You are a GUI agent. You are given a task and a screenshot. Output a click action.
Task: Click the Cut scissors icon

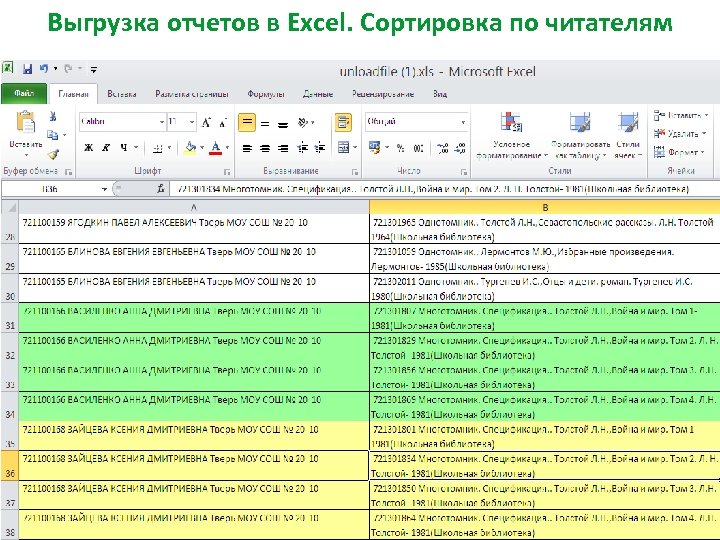pyautogui.click(x=53, y=116)
